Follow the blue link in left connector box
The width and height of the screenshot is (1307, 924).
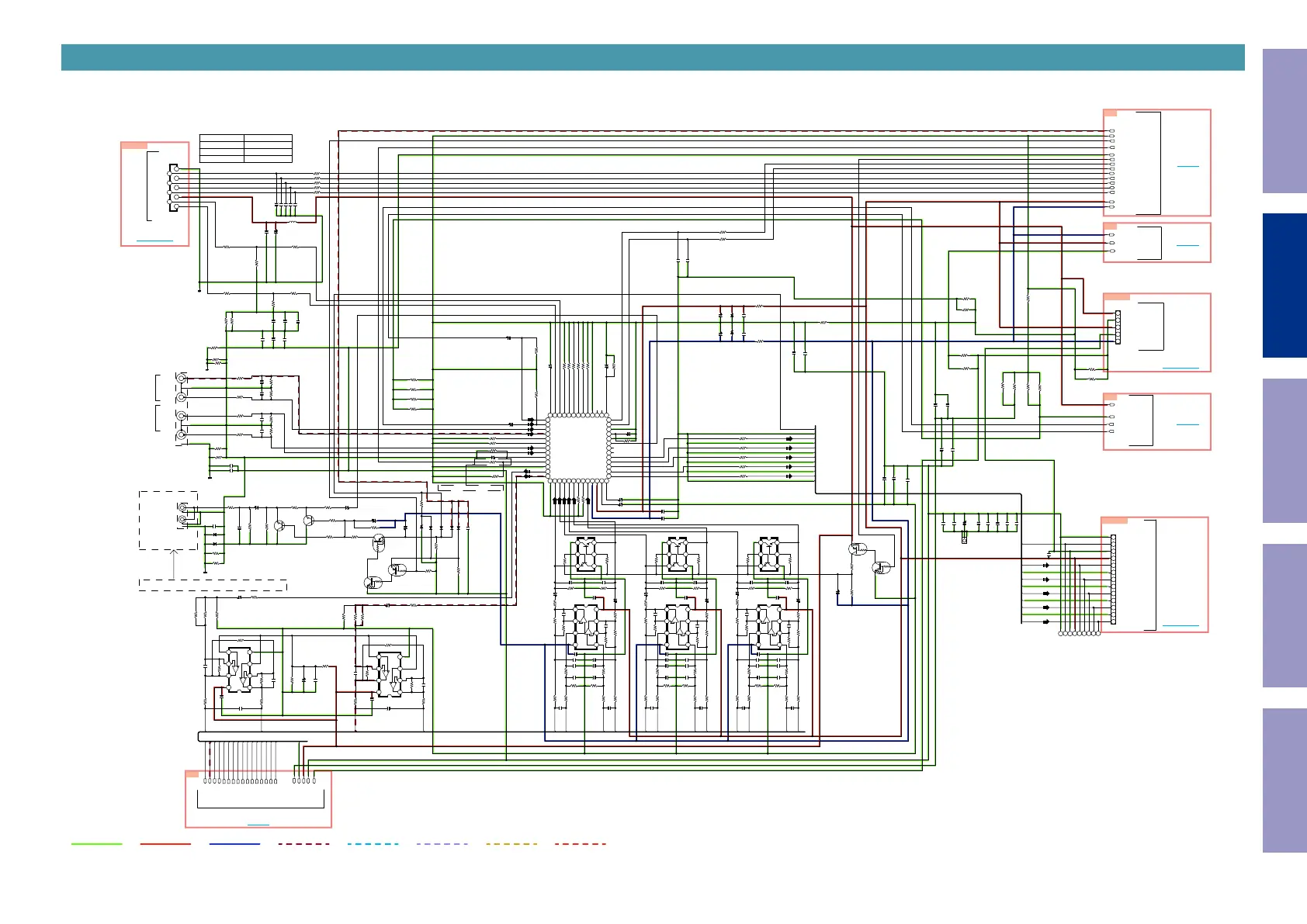coord(154,241)
